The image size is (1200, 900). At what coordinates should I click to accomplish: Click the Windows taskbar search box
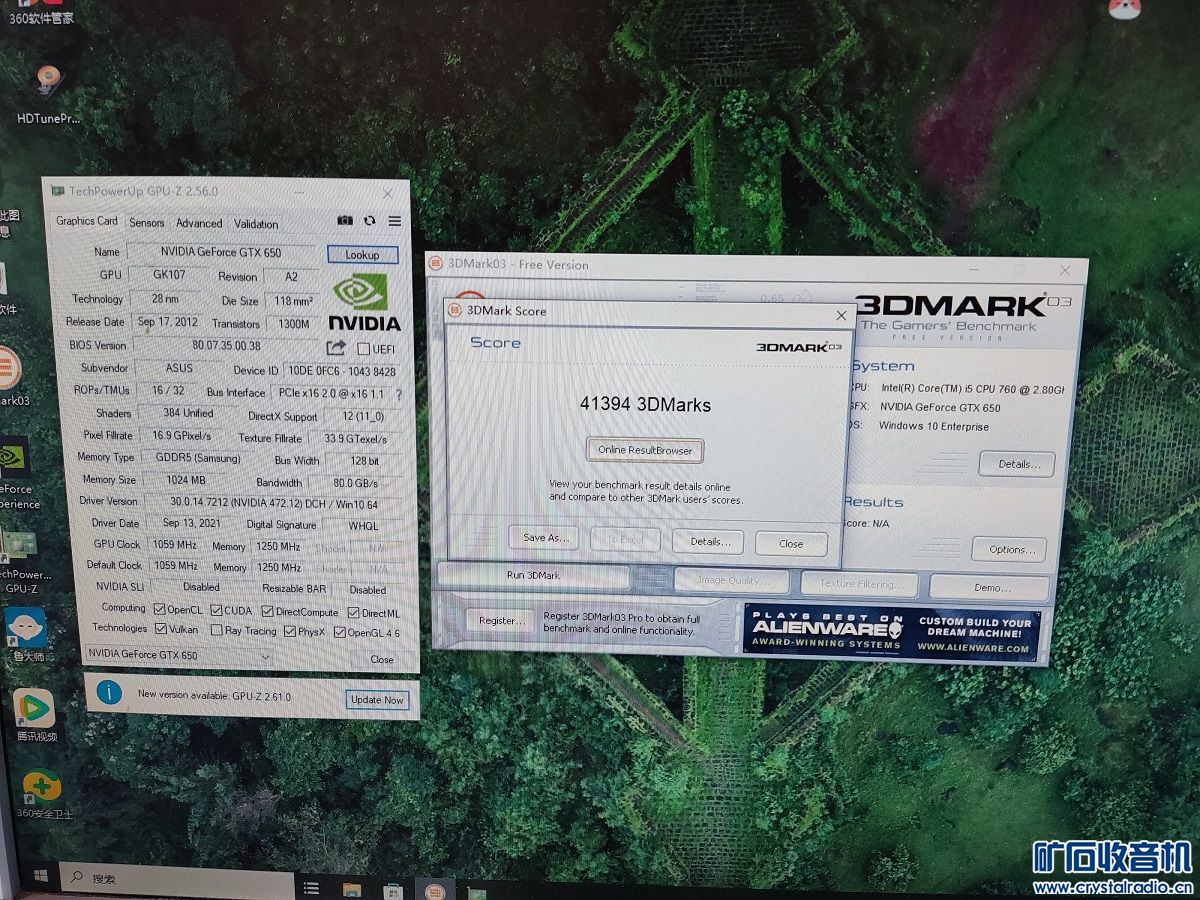[178, 879]
